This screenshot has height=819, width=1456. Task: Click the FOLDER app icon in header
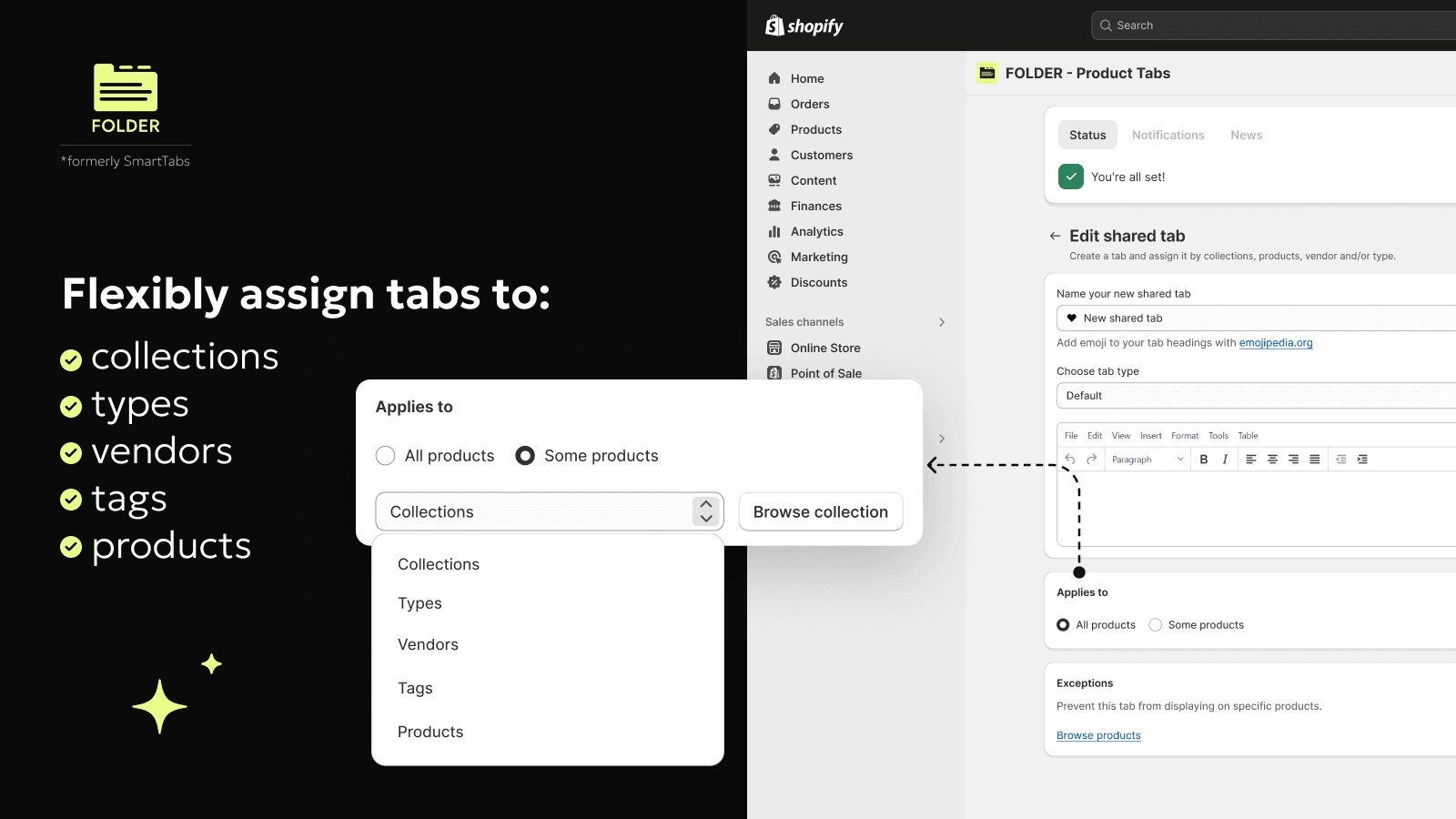click(987, 73)
